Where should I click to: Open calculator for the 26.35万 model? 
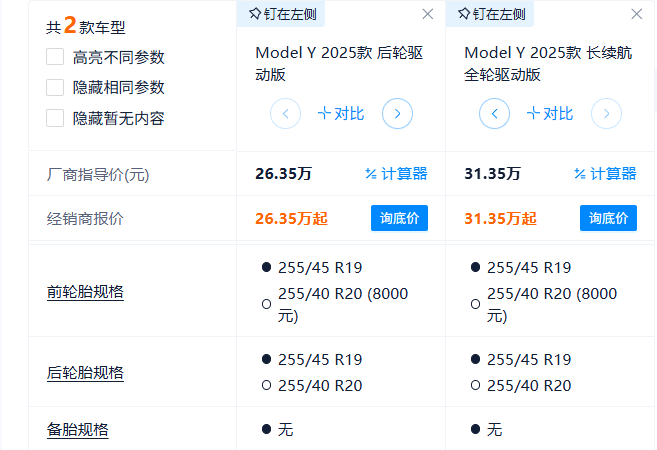(x=396, y=173)
